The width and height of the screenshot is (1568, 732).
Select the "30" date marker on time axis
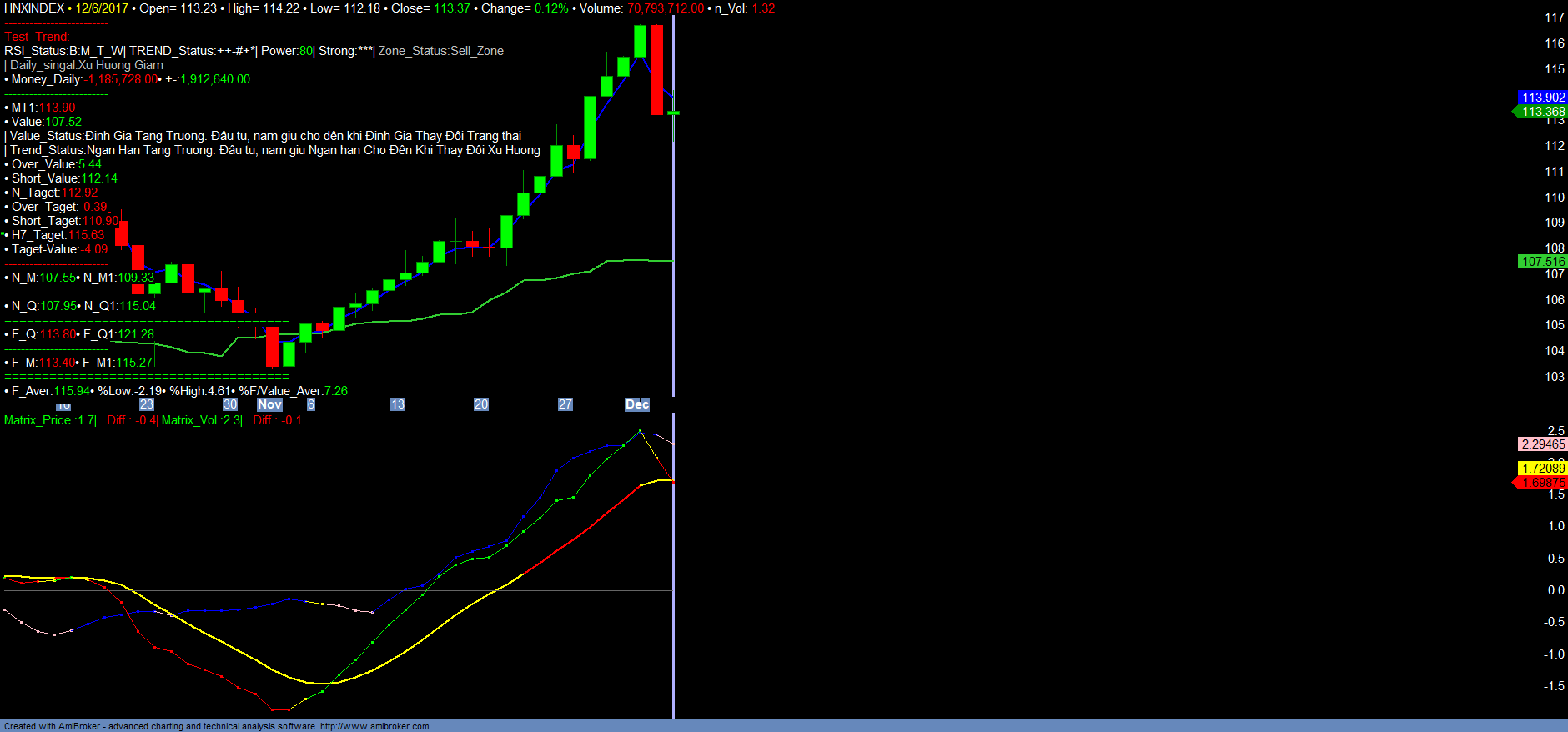coord(230,404)
